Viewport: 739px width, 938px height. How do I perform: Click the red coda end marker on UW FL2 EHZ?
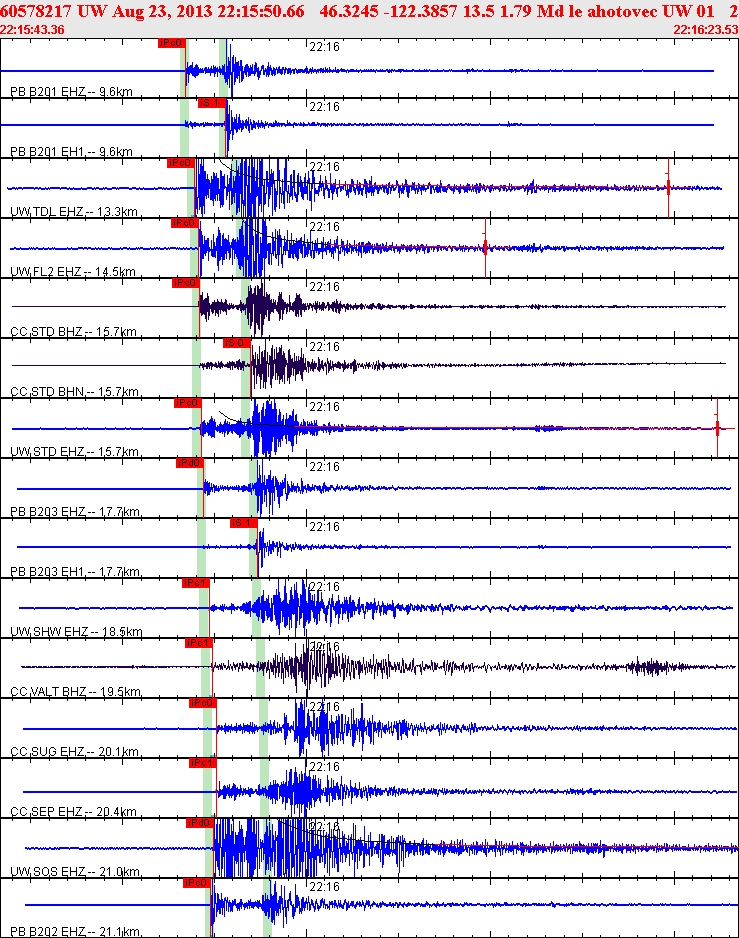coord(485,247)
